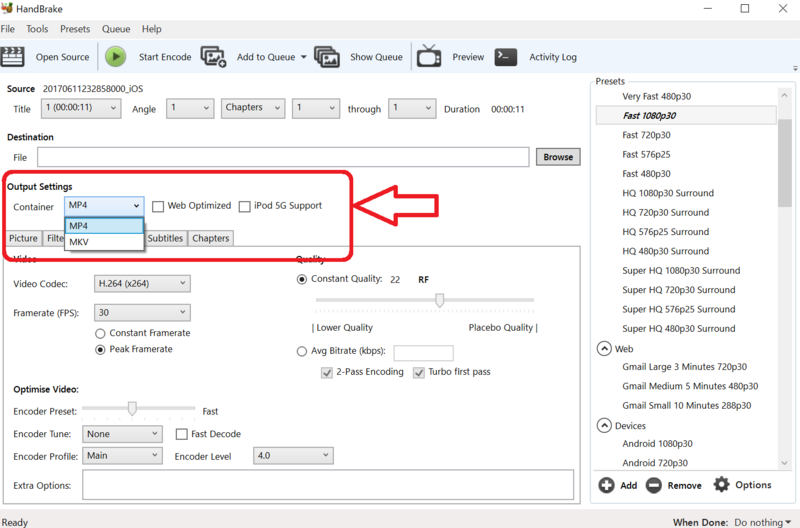Open the Add to Queue dropdown arrow
The height and width of the screenshot is (528, 800).
tap(304, 57)
